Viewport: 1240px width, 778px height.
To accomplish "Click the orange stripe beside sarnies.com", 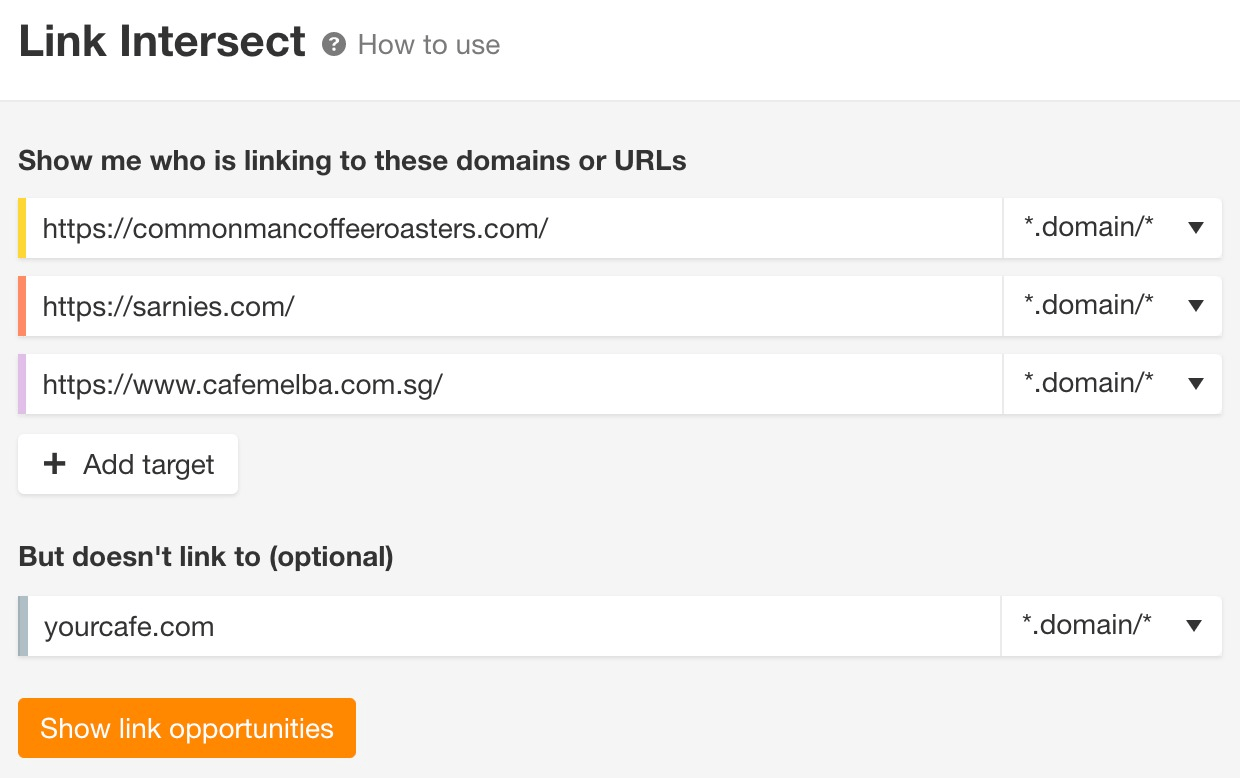I will pyautogui.click(x=22, y=306).
